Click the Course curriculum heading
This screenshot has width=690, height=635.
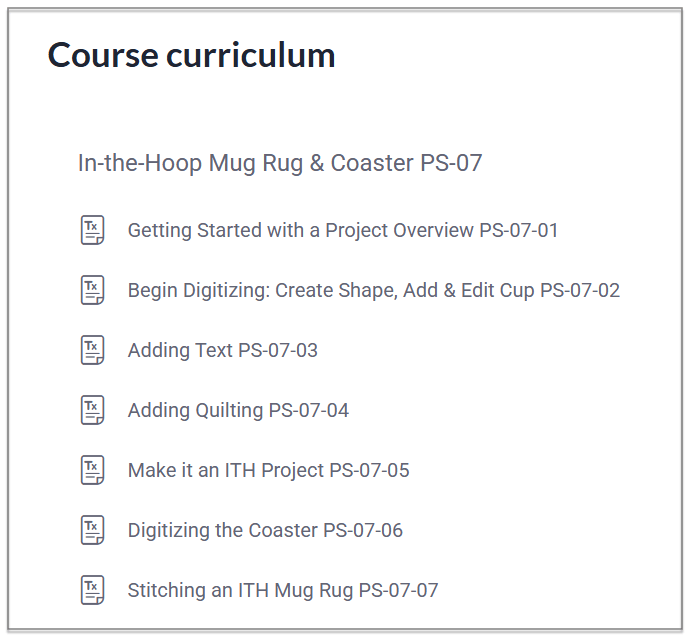(x=191, y=56)
